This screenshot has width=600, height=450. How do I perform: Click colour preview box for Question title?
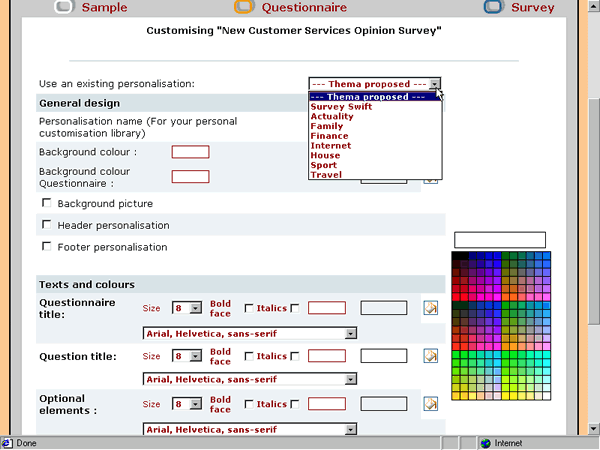[x=384, y=356]
